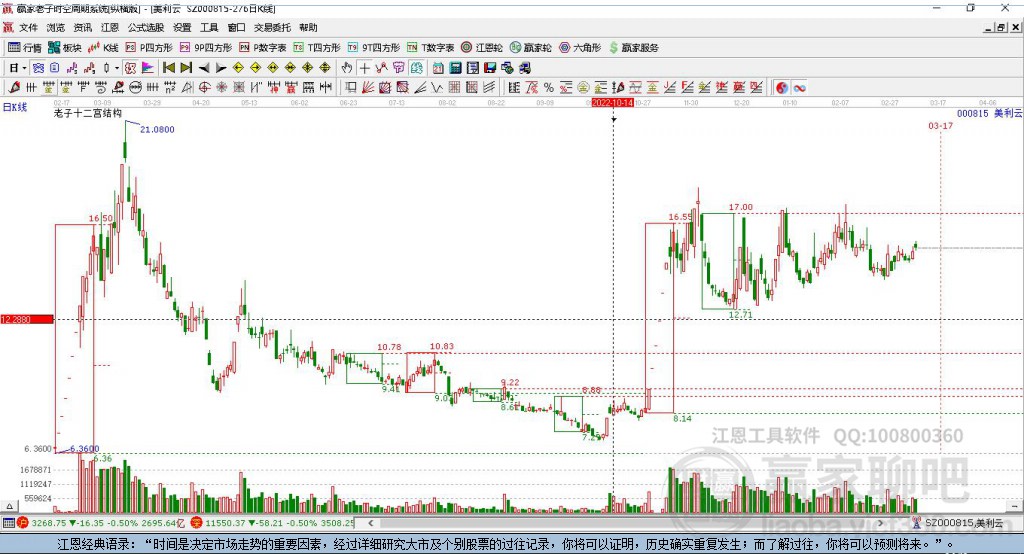Open the 行情 market quotes view
1024x554 pixels.
coord(24,48)
